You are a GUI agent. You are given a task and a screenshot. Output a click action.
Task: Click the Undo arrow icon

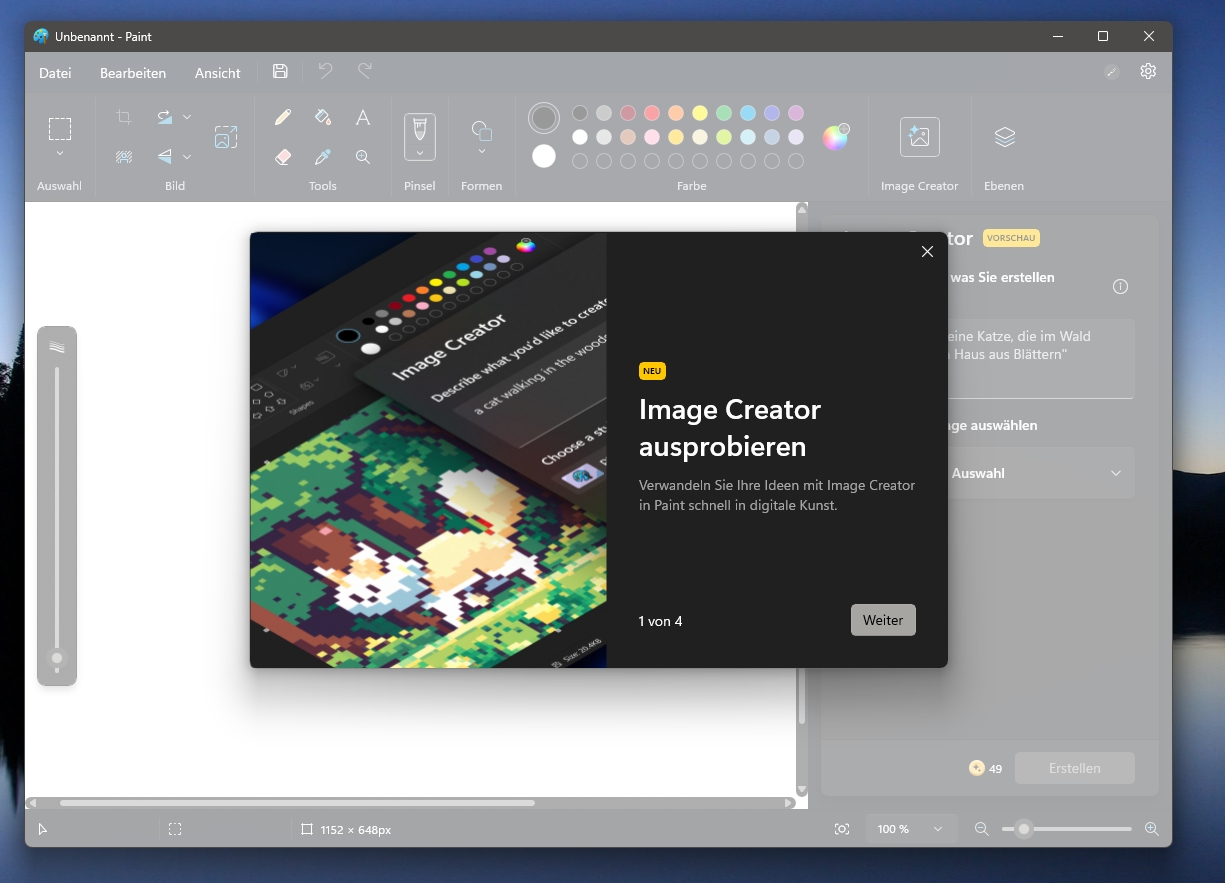click(x=325, y=71)
